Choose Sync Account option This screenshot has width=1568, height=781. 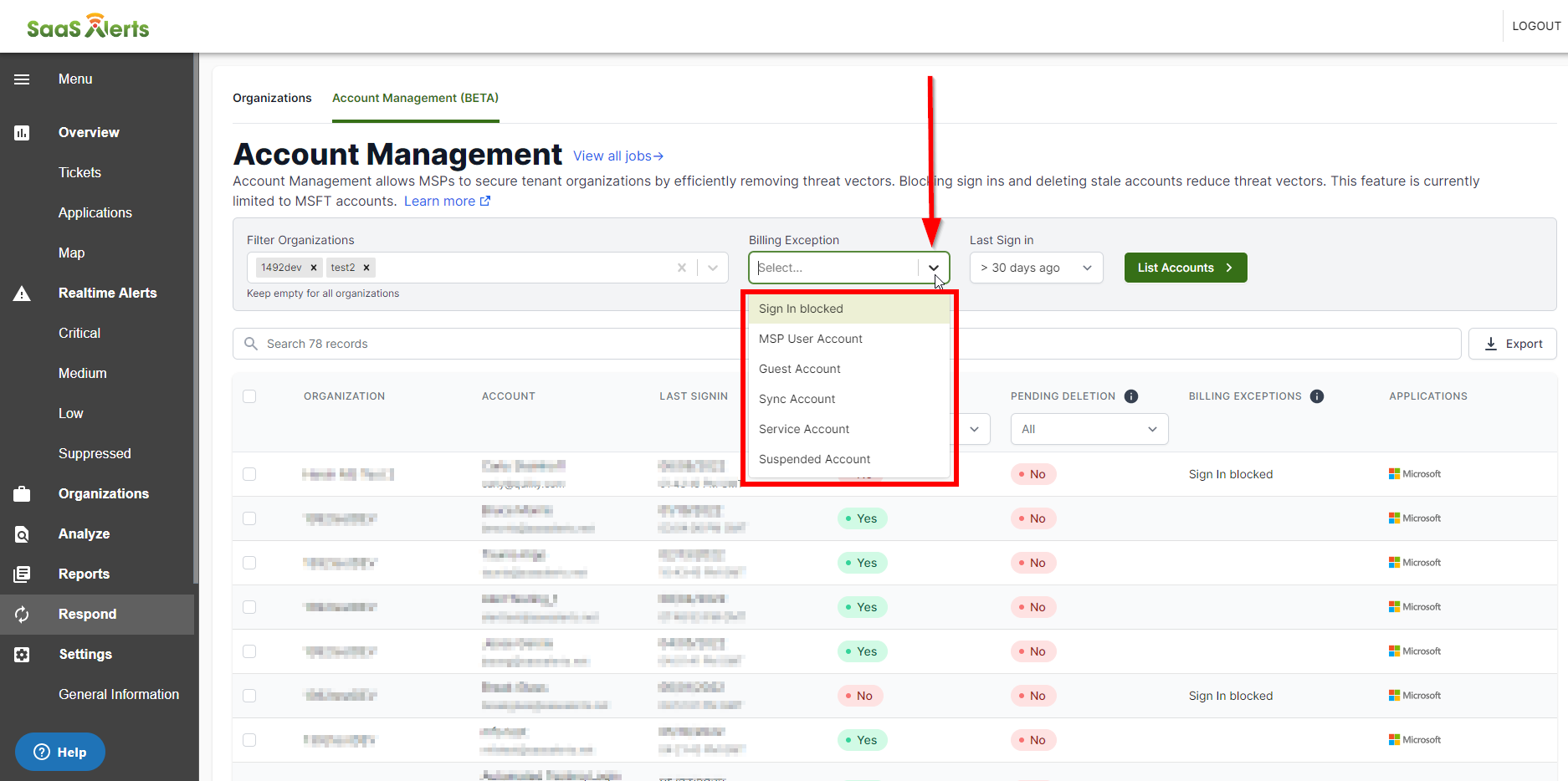click(849, 399)
